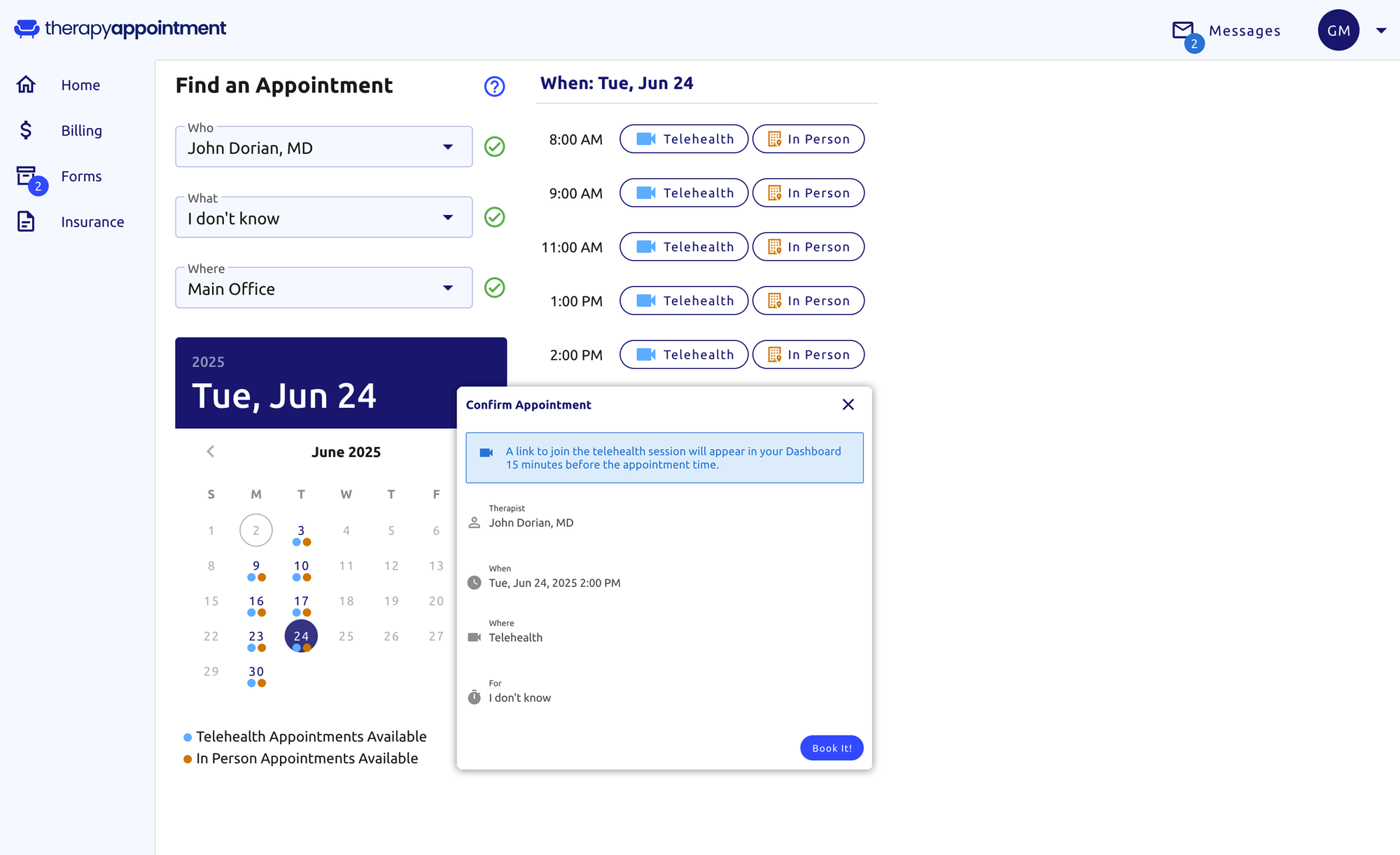
Task: Open Messages envelope icon
Action: [x=1183, y=30]
